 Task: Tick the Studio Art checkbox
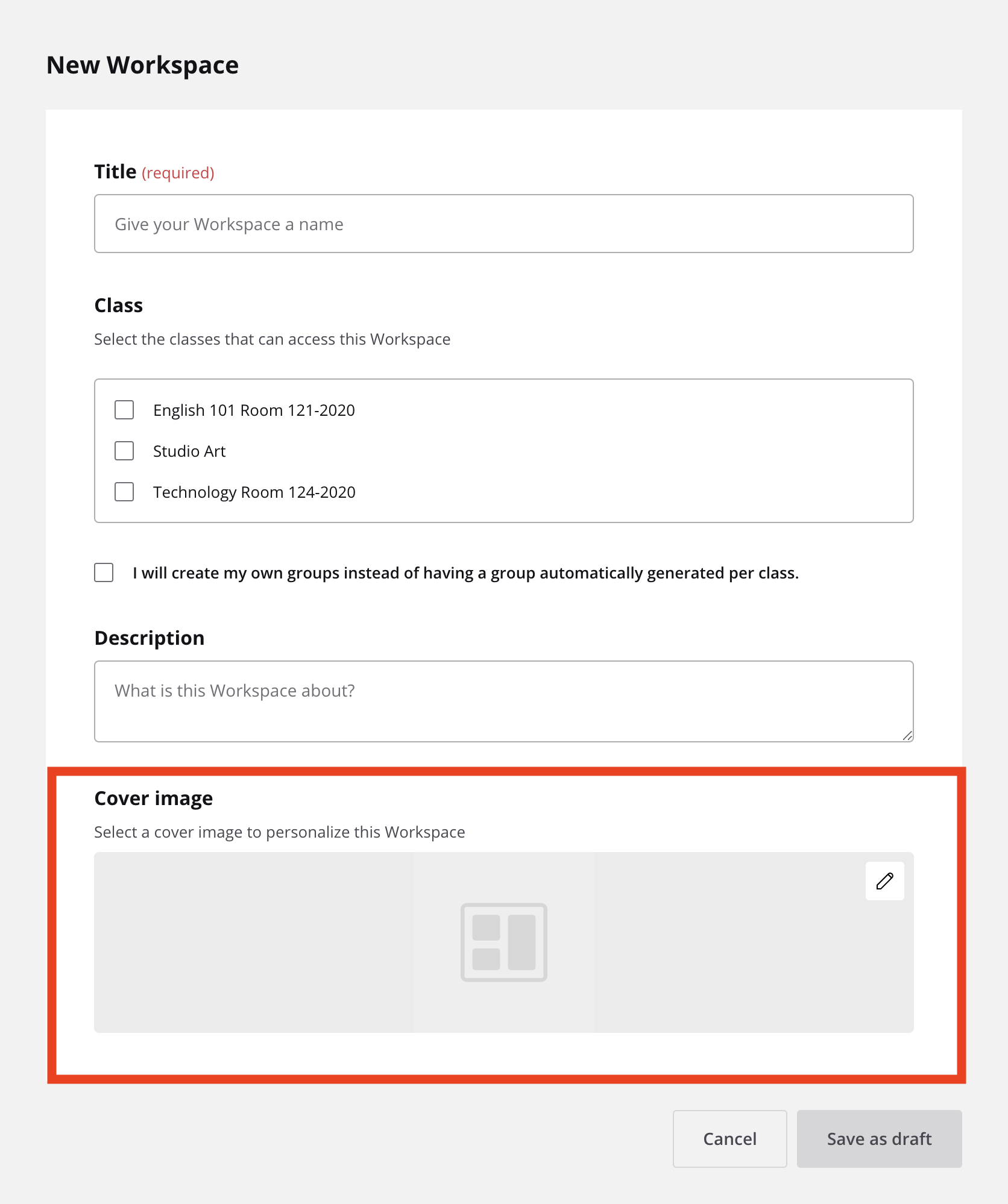pos(124,451)
